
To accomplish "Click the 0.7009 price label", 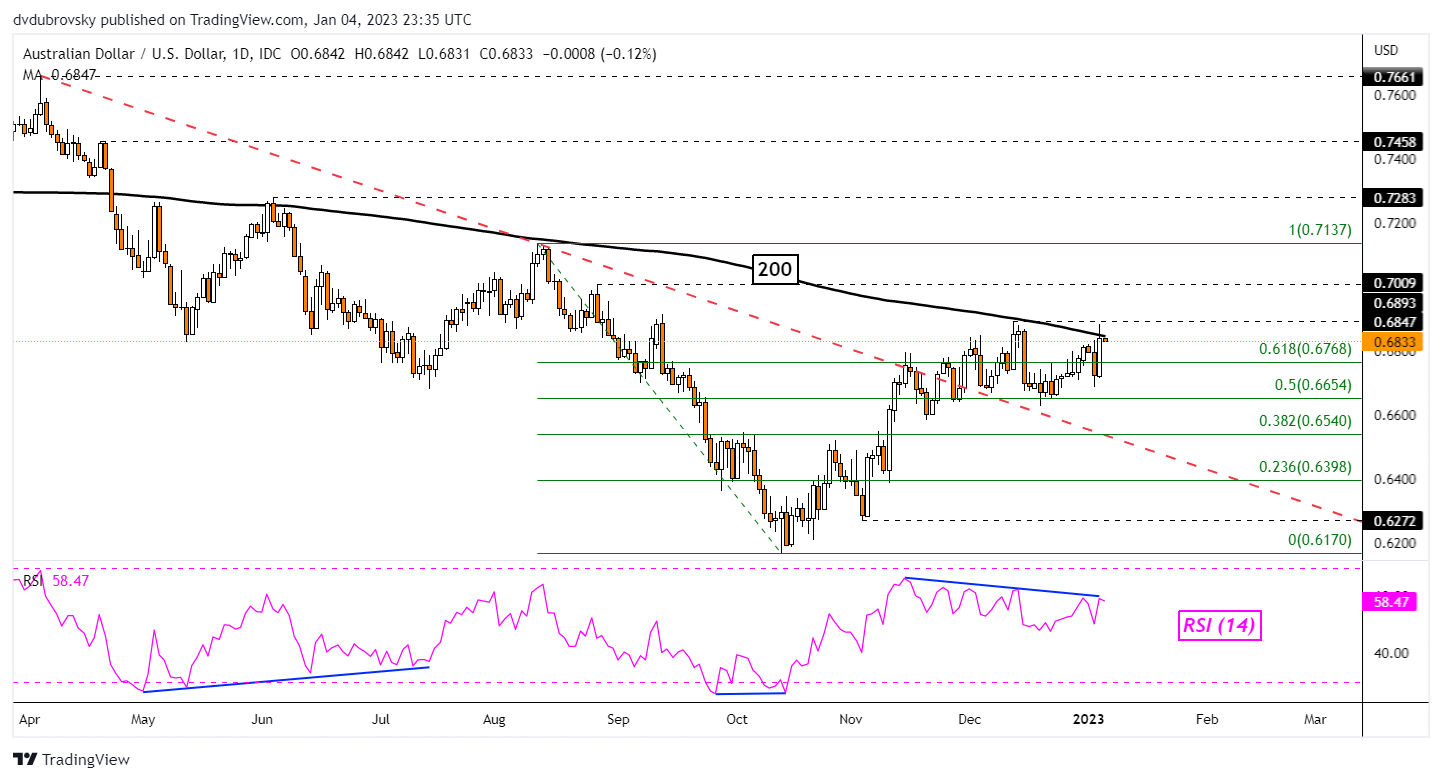I will [1393, 285].
